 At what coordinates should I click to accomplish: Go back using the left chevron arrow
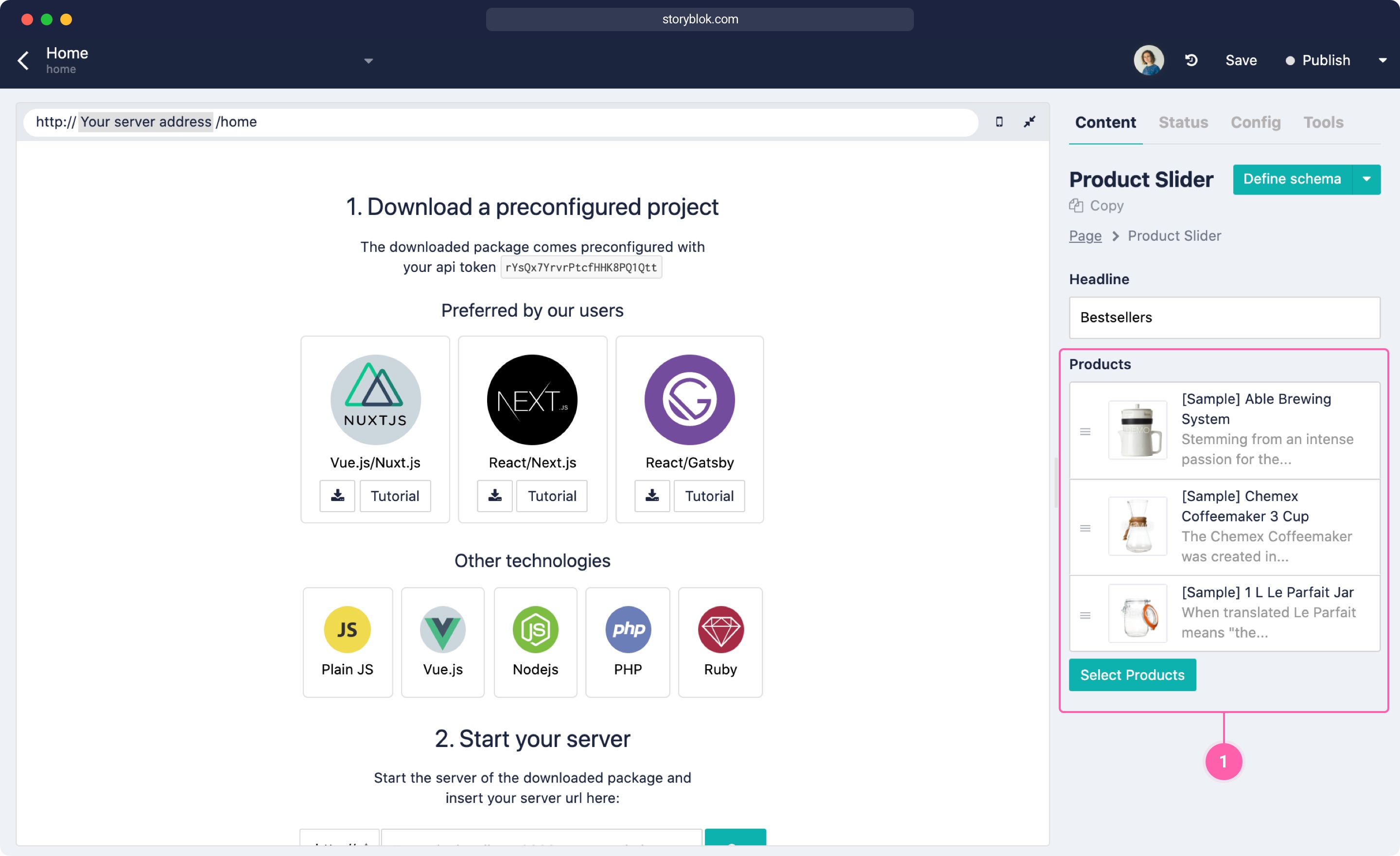point(23,60)
